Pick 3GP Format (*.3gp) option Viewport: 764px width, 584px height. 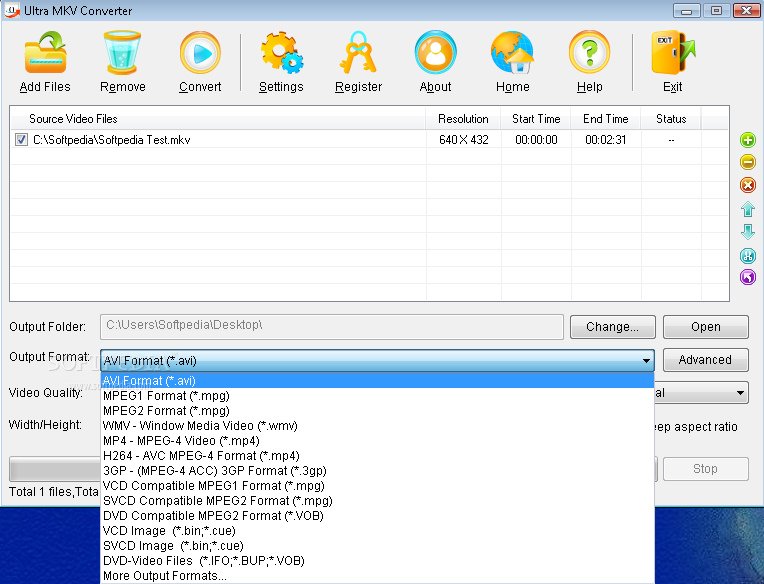pos(377,471)
